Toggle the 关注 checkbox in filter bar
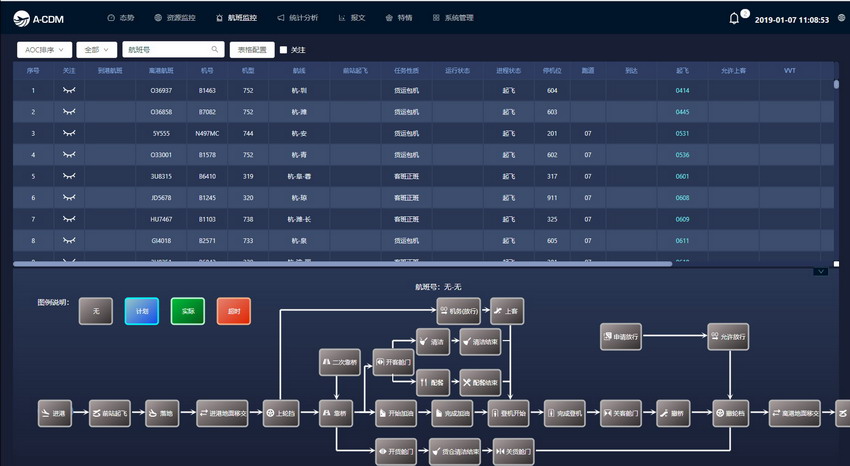This screenshot has width=850, height=466. pos(283,49)
